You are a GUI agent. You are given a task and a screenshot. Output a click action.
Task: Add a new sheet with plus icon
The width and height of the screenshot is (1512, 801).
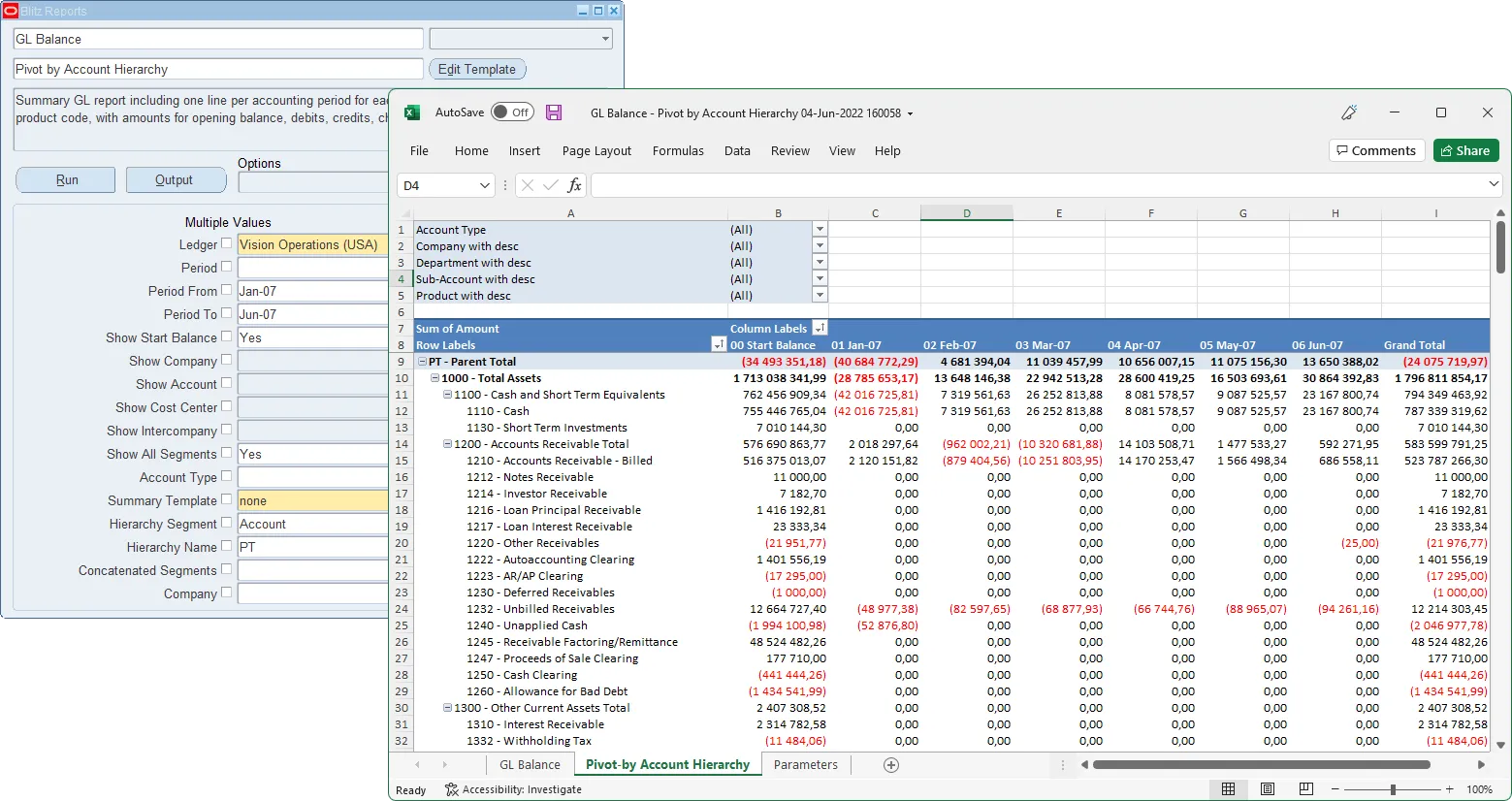click(891, 765)
